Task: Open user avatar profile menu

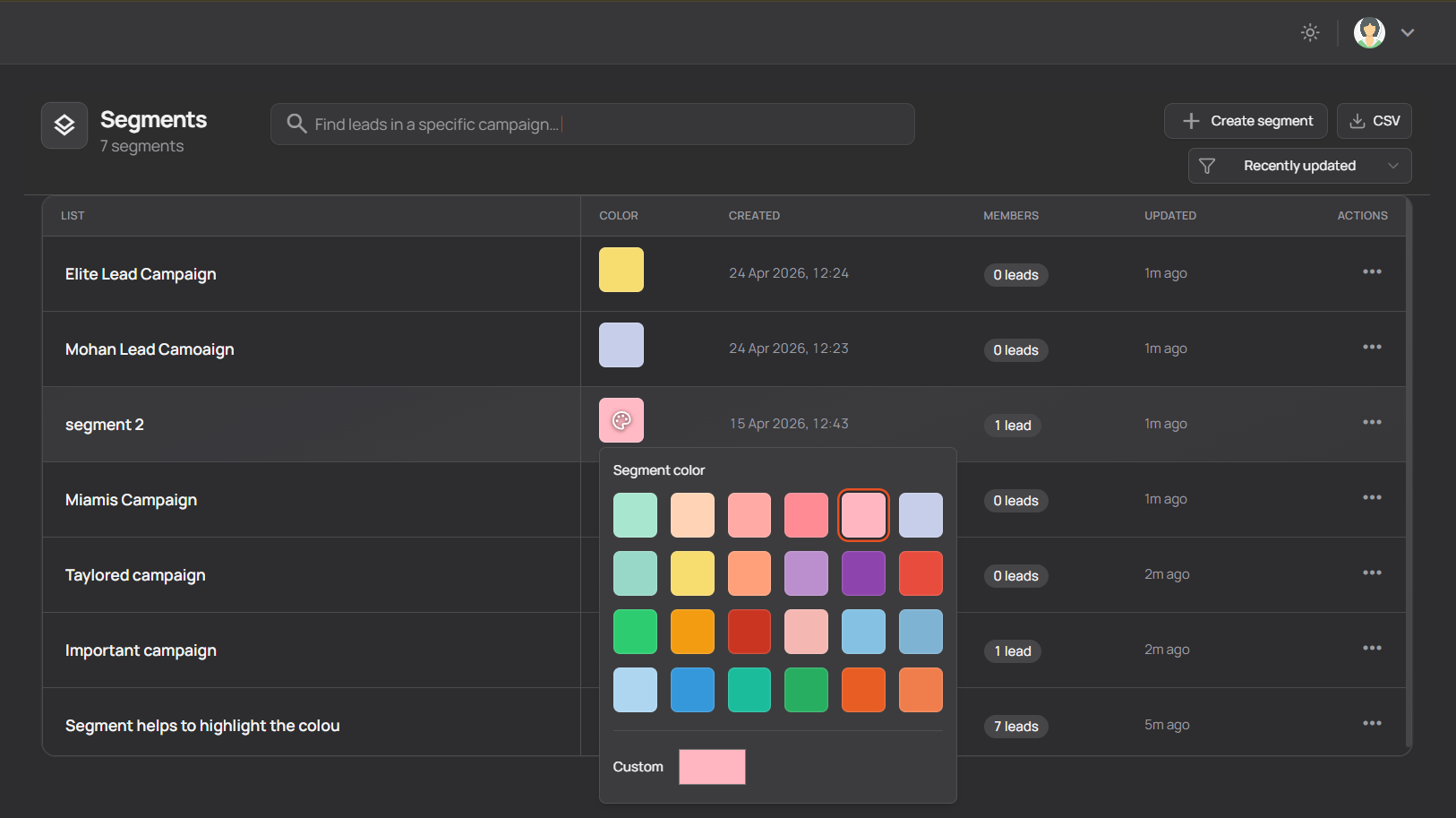Action: pyautogui.click(x=1369, y=32)
